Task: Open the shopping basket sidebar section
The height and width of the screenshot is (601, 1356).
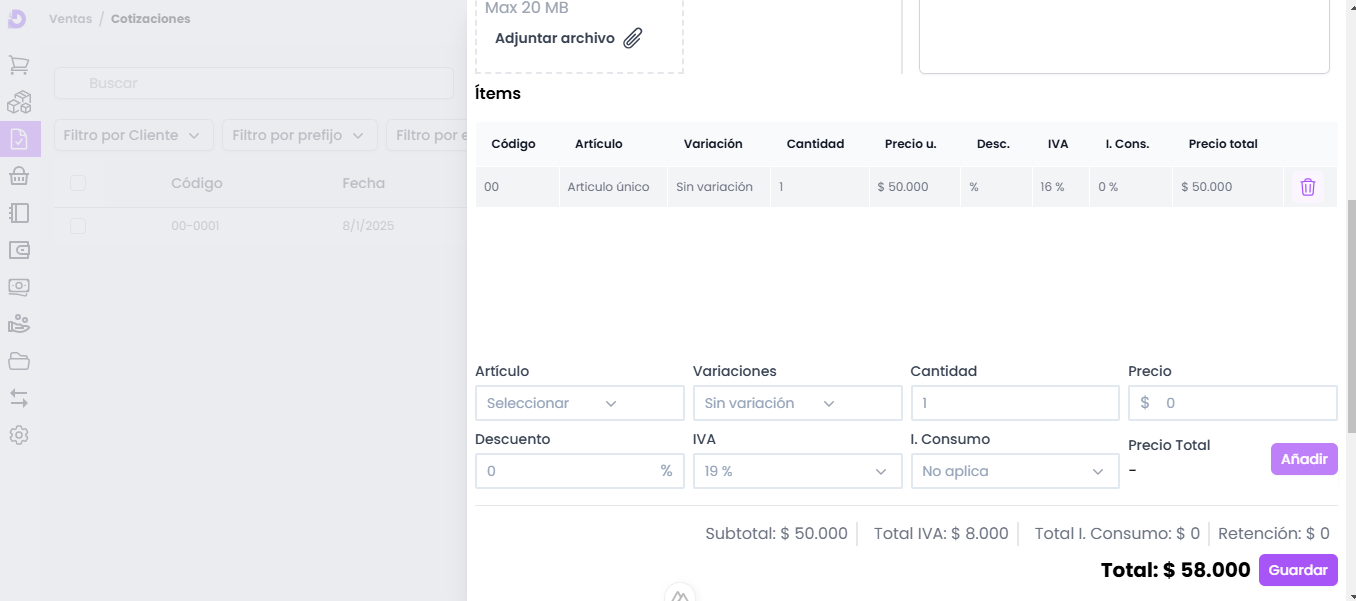Action: click(19, 176)
